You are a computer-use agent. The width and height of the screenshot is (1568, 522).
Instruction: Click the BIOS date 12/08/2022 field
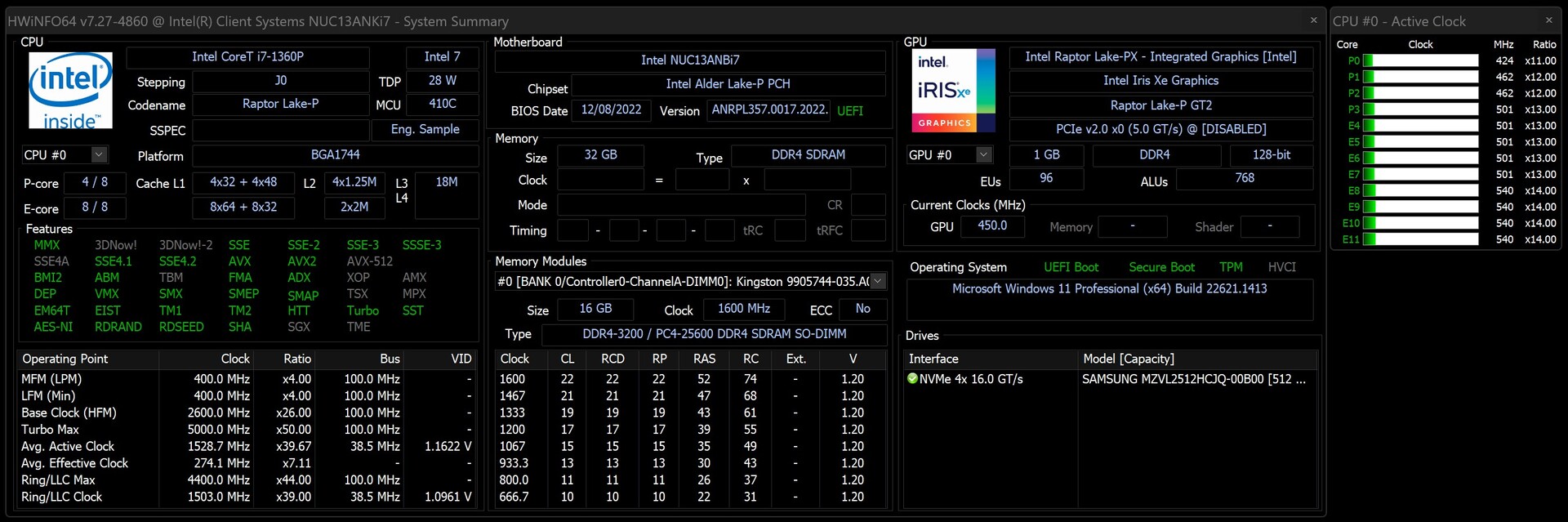click(612, 110)
